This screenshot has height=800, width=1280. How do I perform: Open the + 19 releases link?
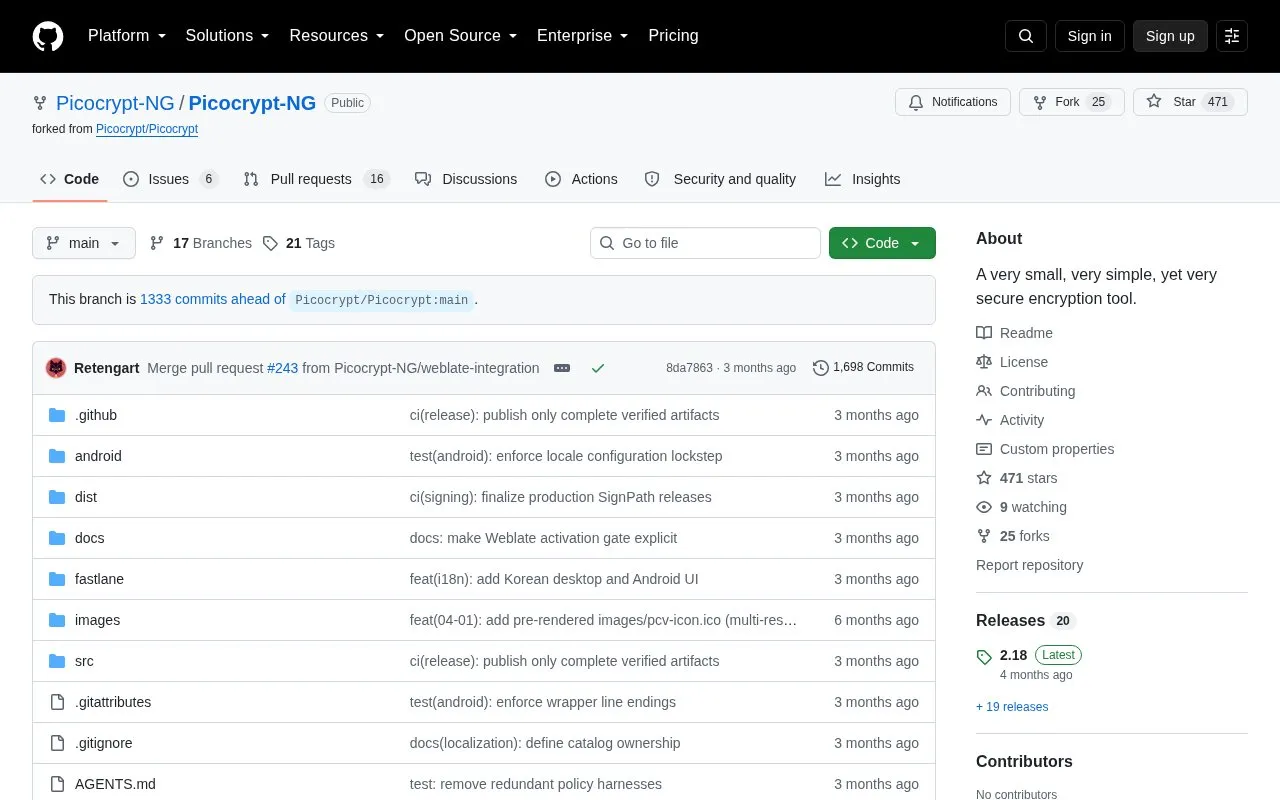coord(1012,707)
